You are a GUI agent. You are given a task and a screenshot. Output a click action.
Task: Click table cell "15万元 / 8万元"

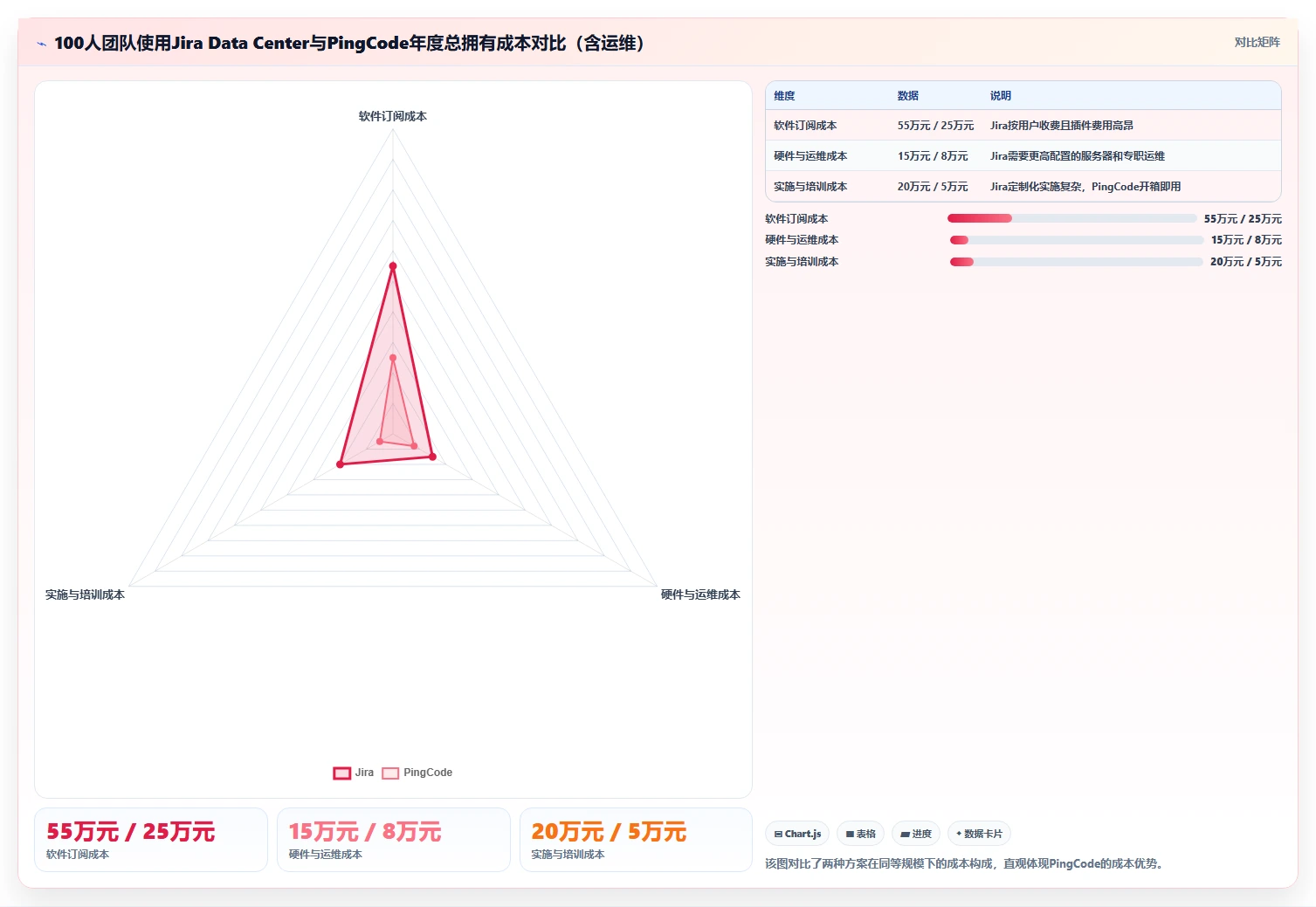pyautogui.click(x=933, y=156)
